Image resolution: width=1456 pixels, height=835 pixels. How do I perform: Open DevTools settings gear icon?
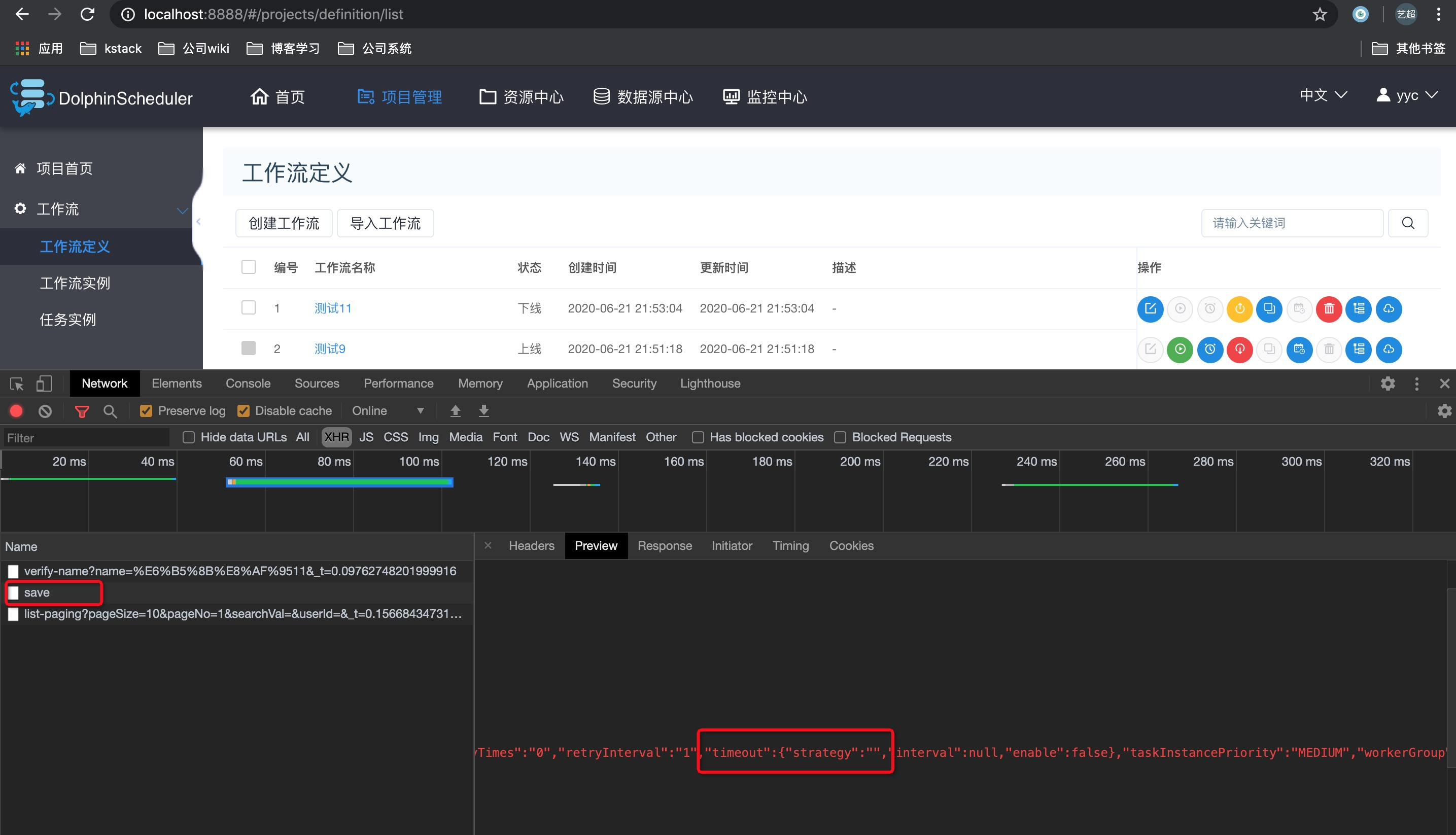1387,384
